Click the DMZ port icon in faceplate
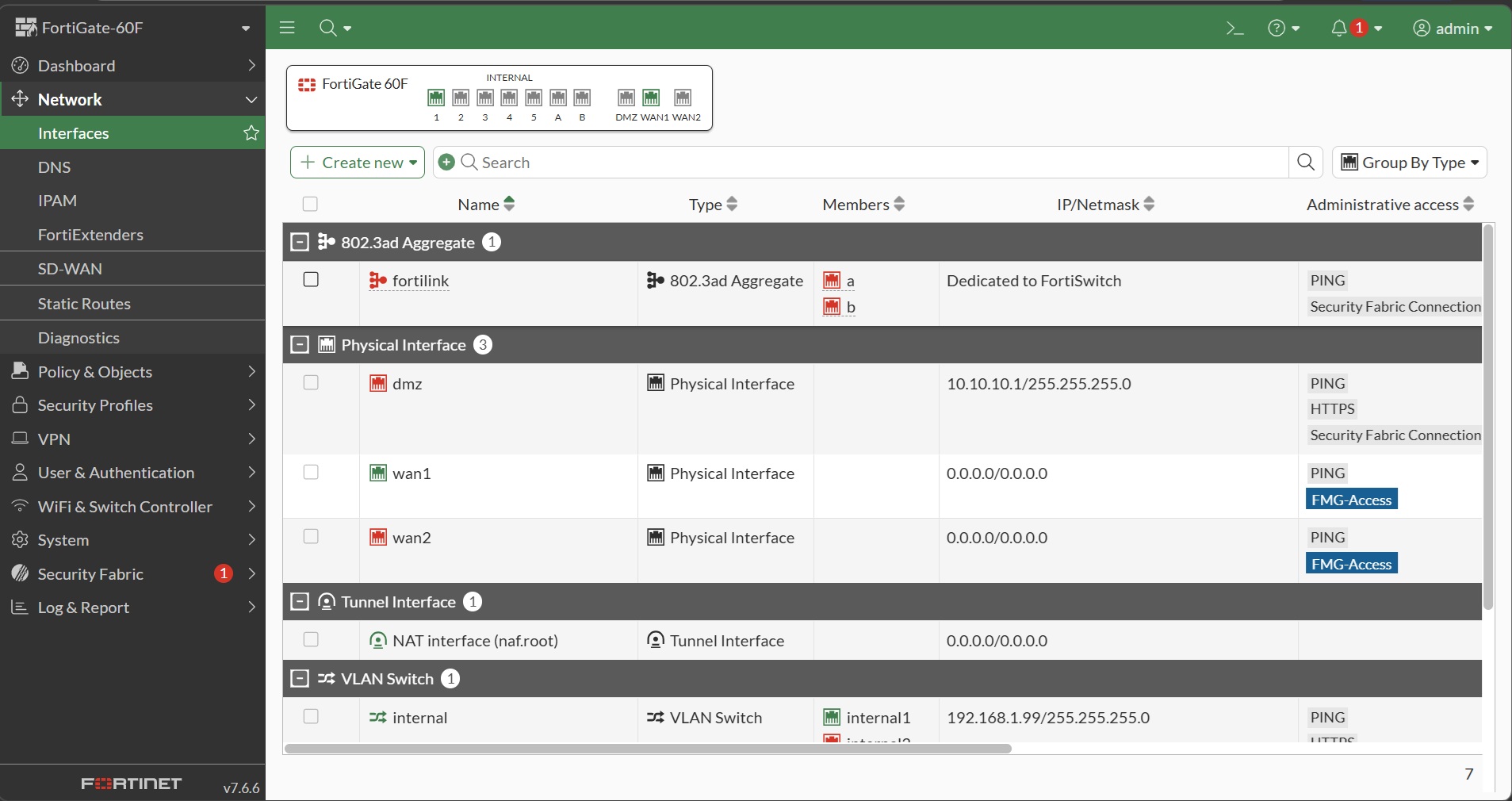 626,98
